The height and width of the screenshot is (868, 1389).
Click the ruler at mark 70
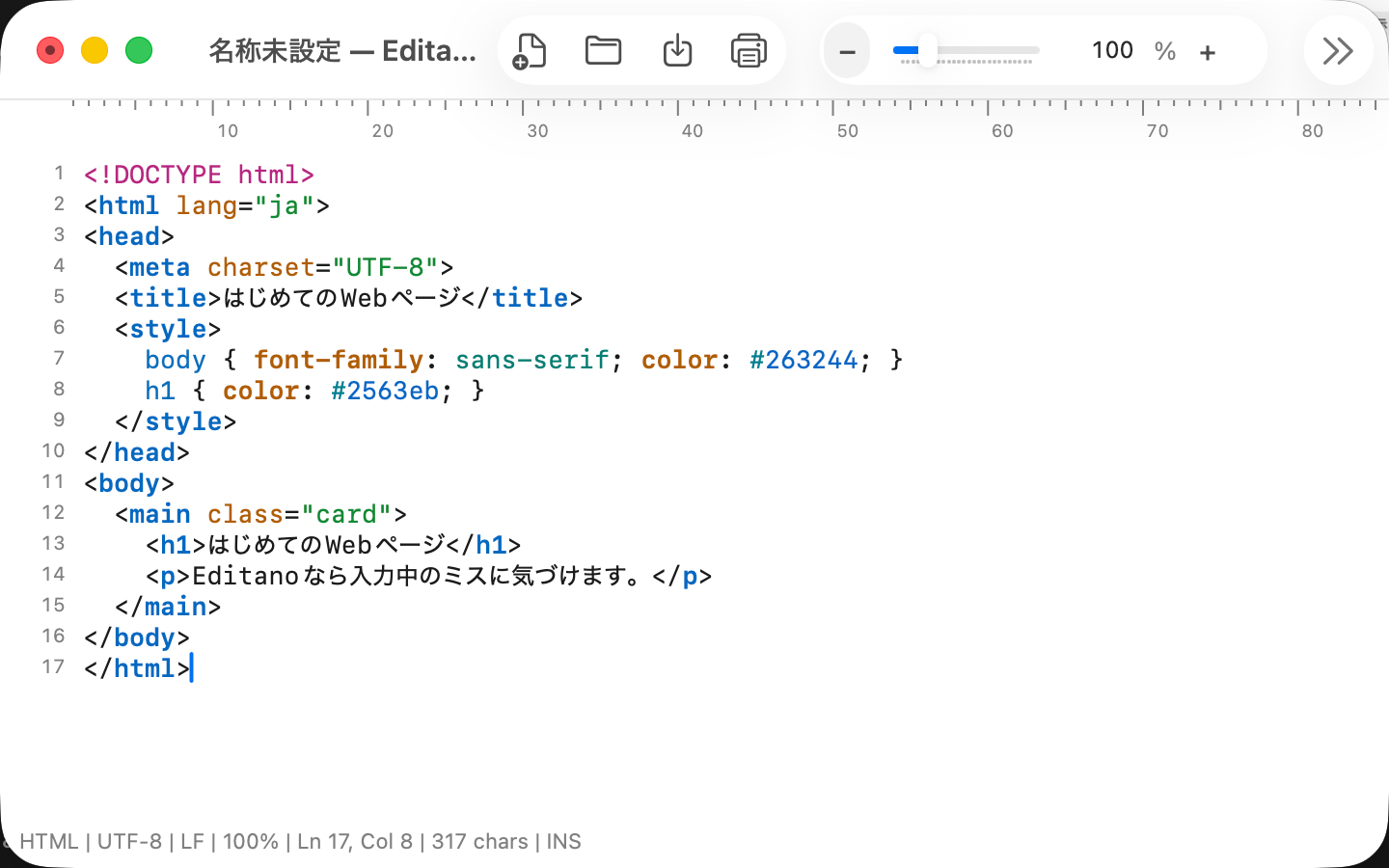1157,130
